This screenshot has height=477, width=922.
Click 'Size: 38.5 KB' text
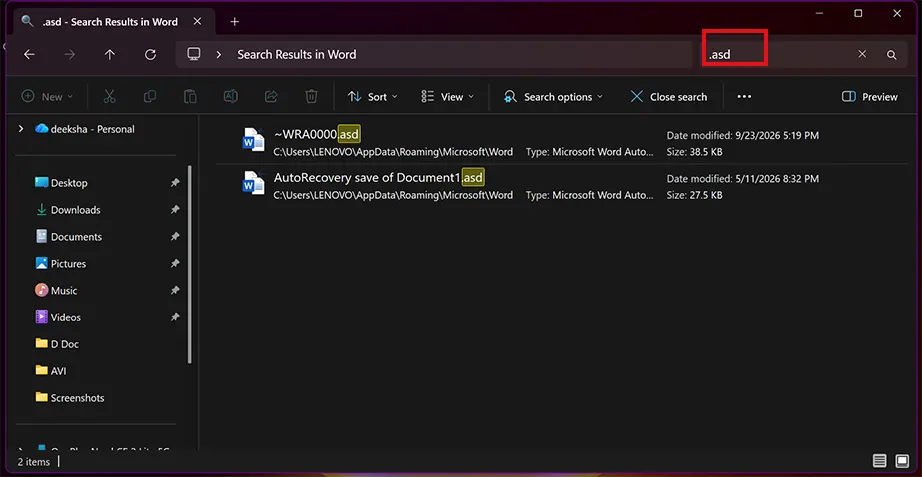click(x=694, y=152)
